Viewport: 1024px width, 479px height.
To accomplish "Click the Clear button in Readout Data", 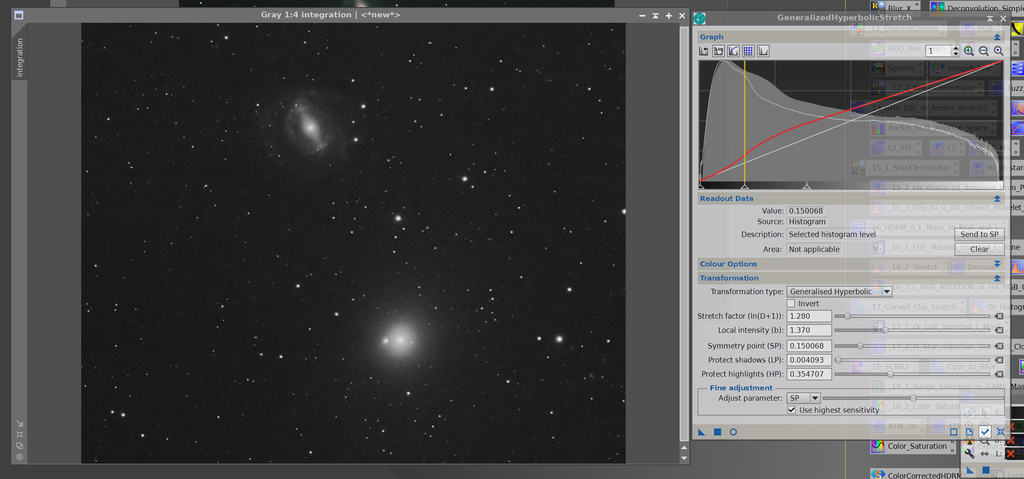I will tap(979, 249).
